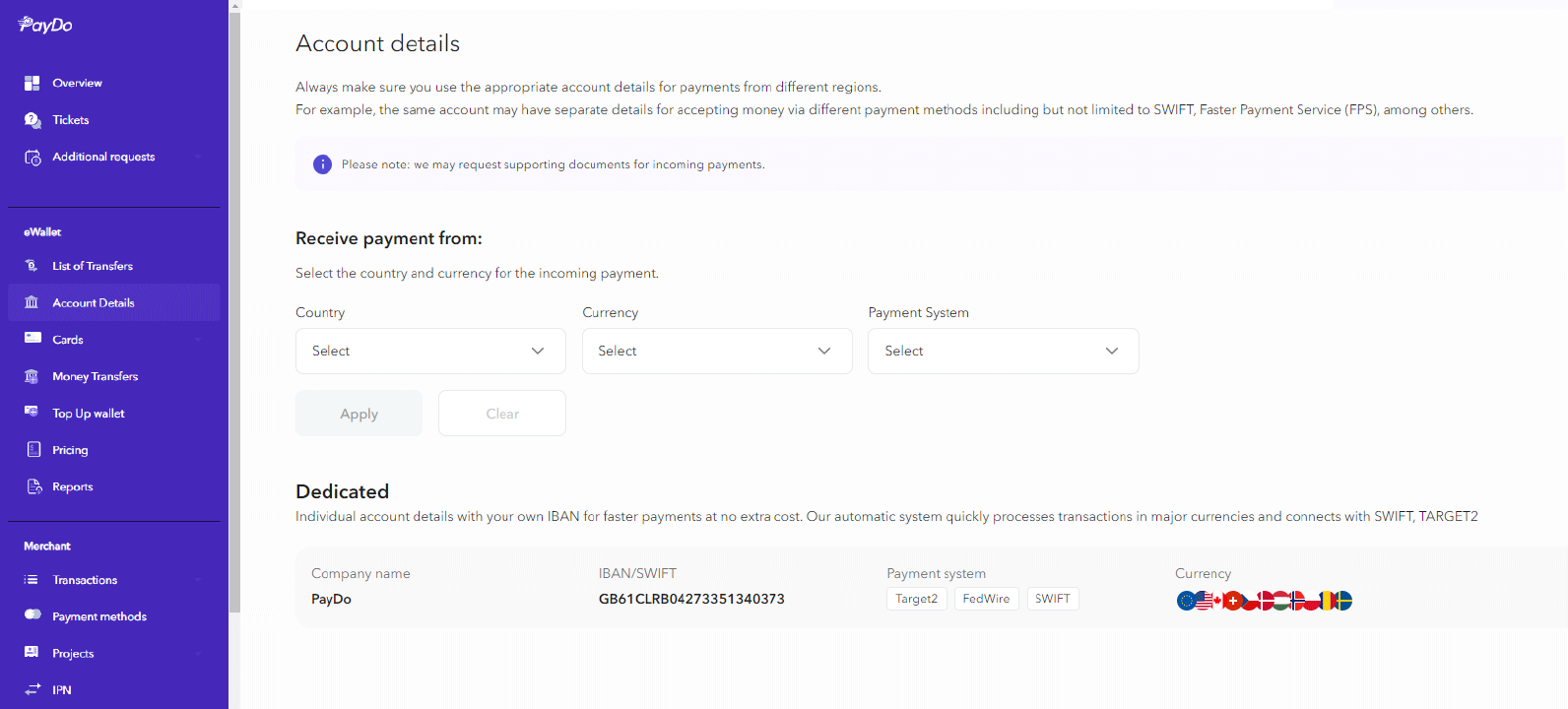Viewport: 1568px width, 709px height.
Task: Click the Transactions list icon
Action: pyautogui.click(x=33, y=580)
